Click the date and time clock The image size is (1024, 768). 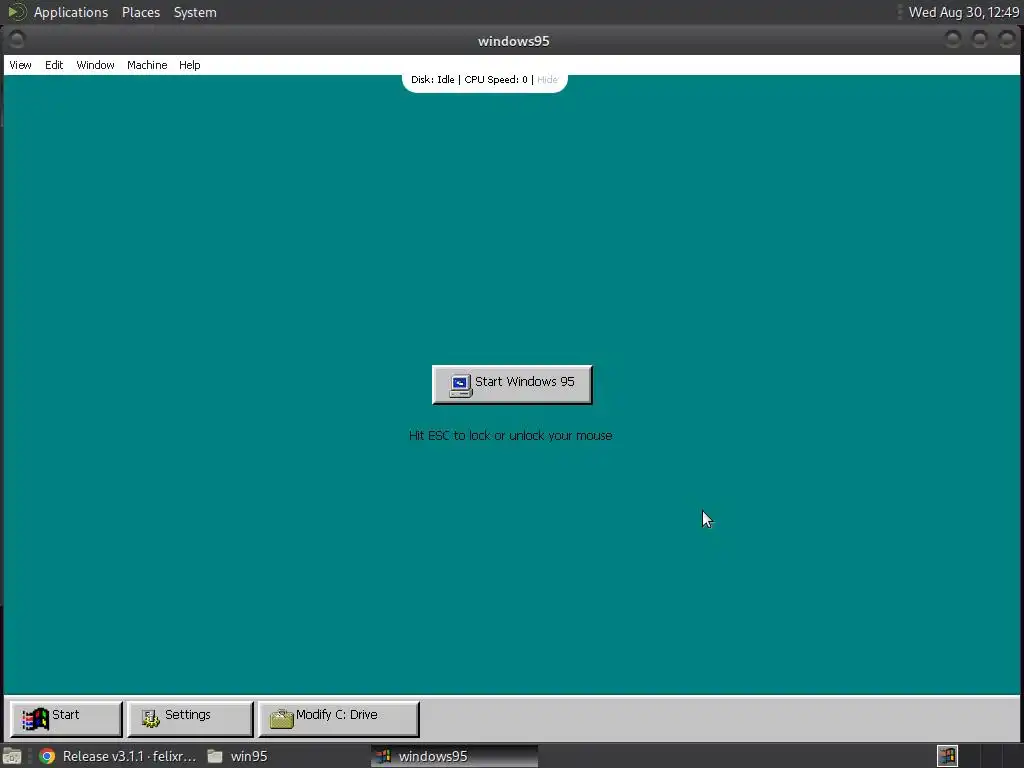(964, 12)
